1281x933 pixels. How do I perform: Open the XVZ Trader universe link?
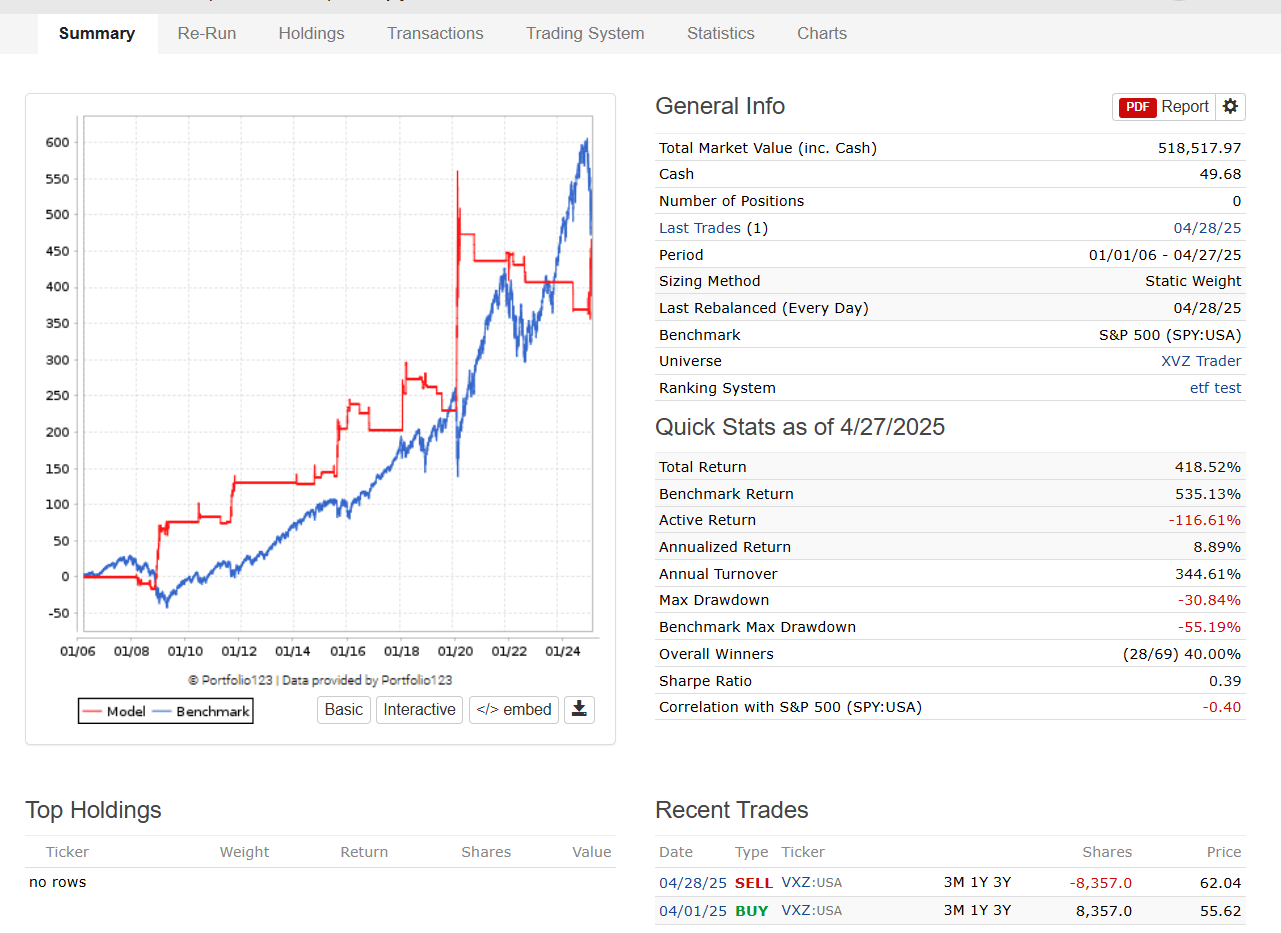1201,361
